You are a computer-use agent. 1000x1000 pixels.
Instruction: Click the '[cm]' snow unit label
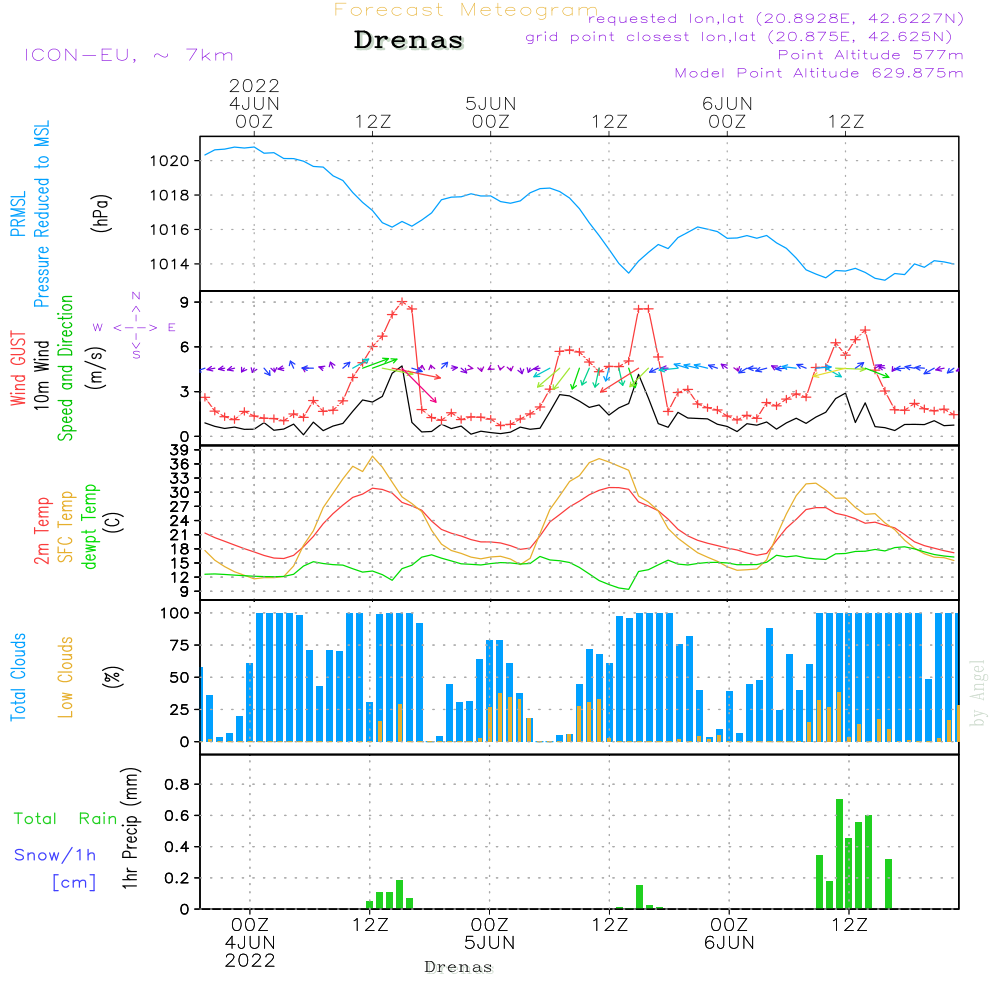click(x=74, y=883)
